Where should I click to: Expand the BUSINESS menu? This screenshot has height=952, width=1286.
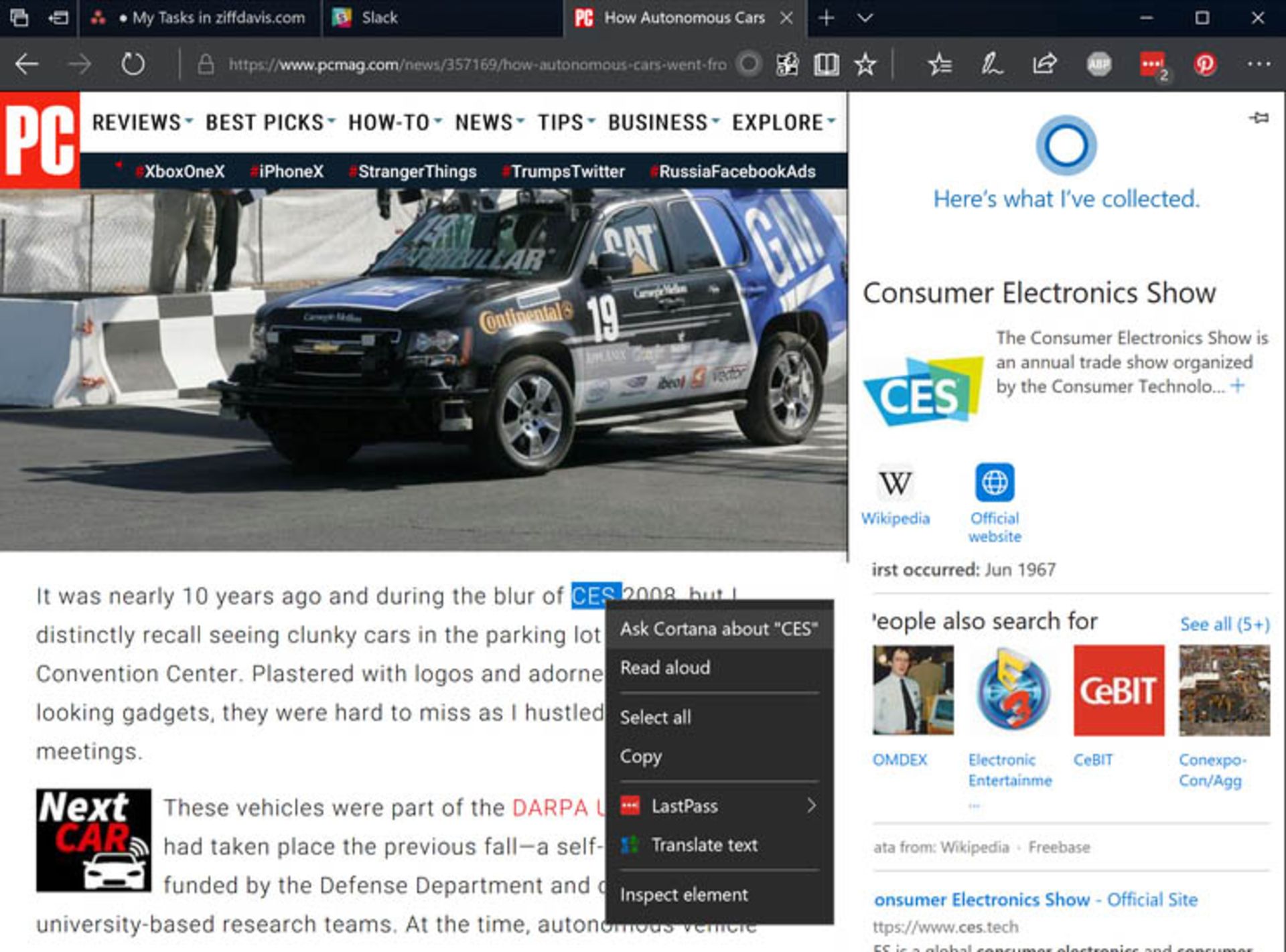[x=663, y=123]
